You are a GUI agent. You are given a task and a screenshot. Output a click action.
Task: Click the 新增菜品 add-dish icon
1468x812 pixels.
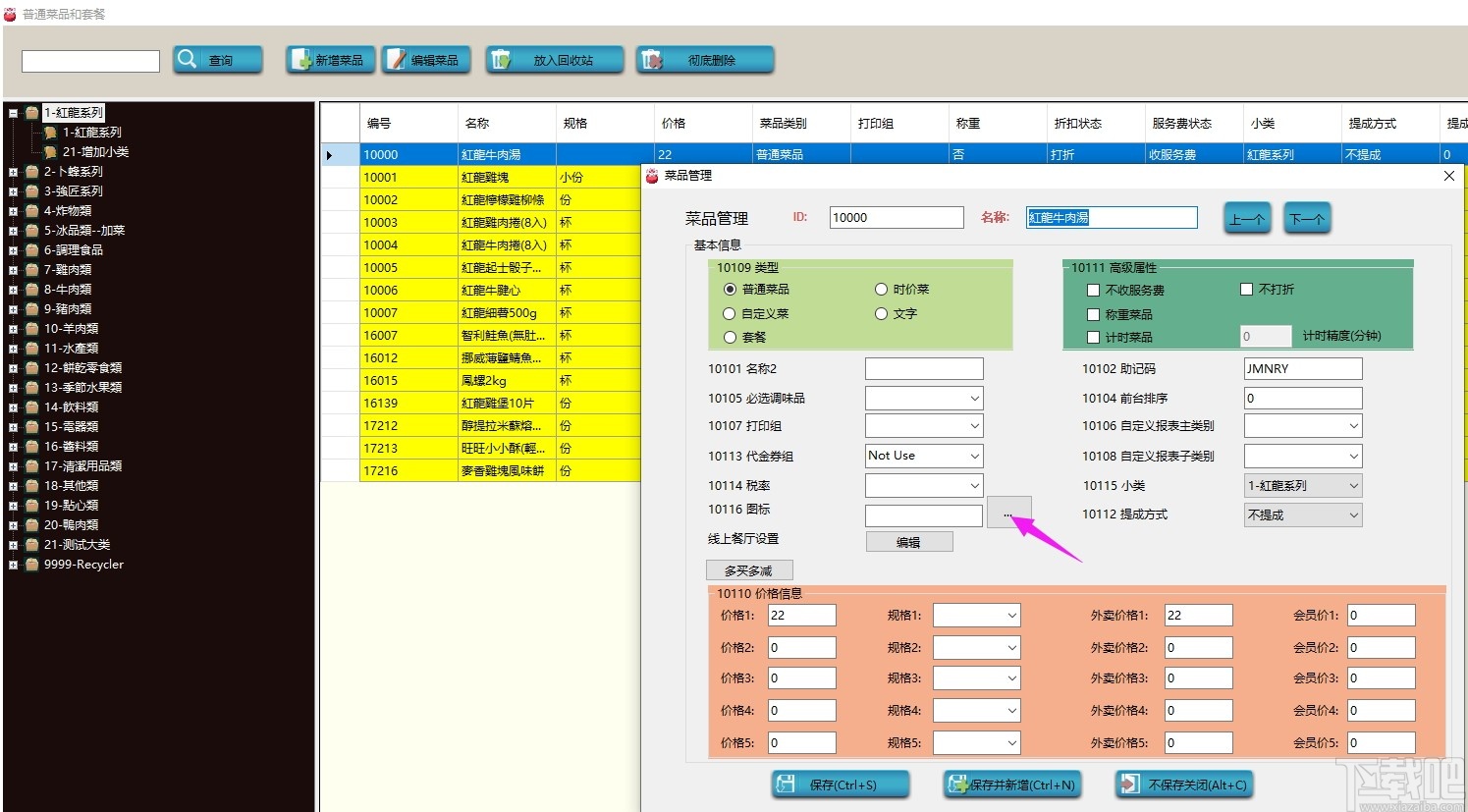point(301,60)
